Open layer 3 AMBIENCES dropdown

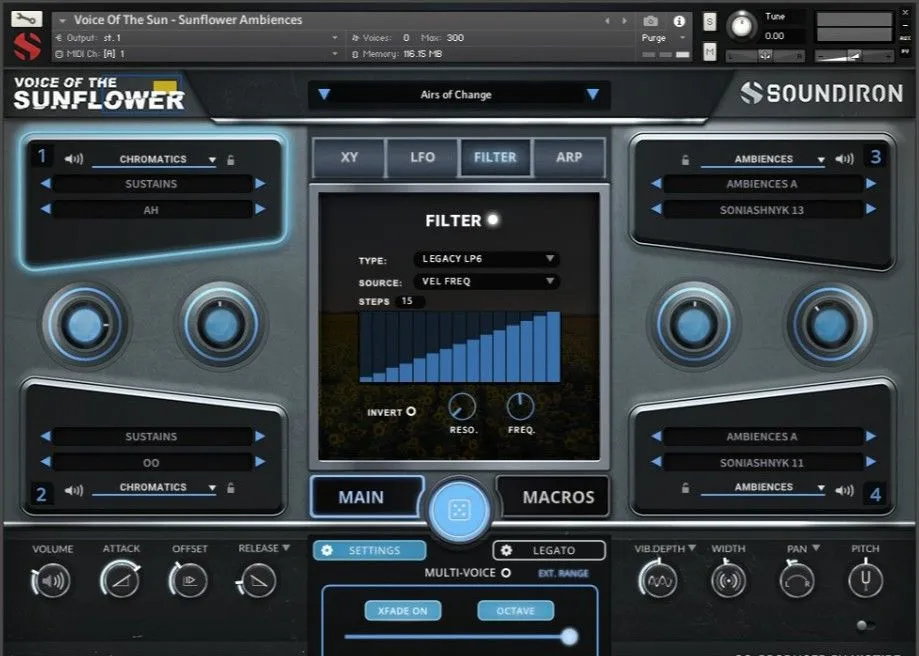click(x=763, y=159)
